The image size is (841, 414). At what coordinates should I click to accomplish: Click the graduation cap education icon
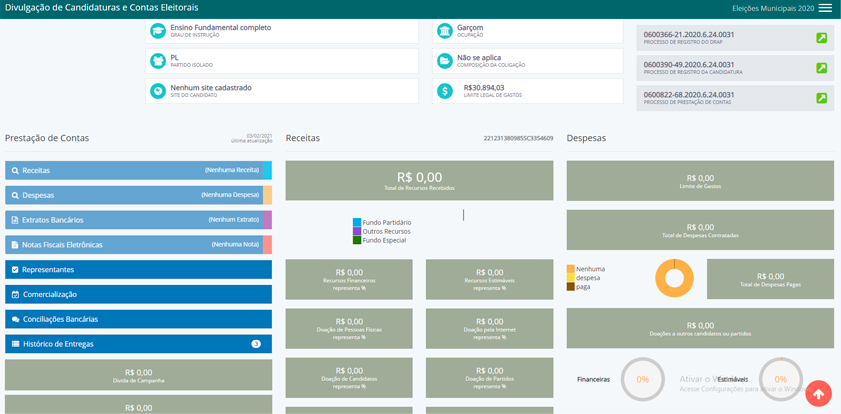click(157, 31)
